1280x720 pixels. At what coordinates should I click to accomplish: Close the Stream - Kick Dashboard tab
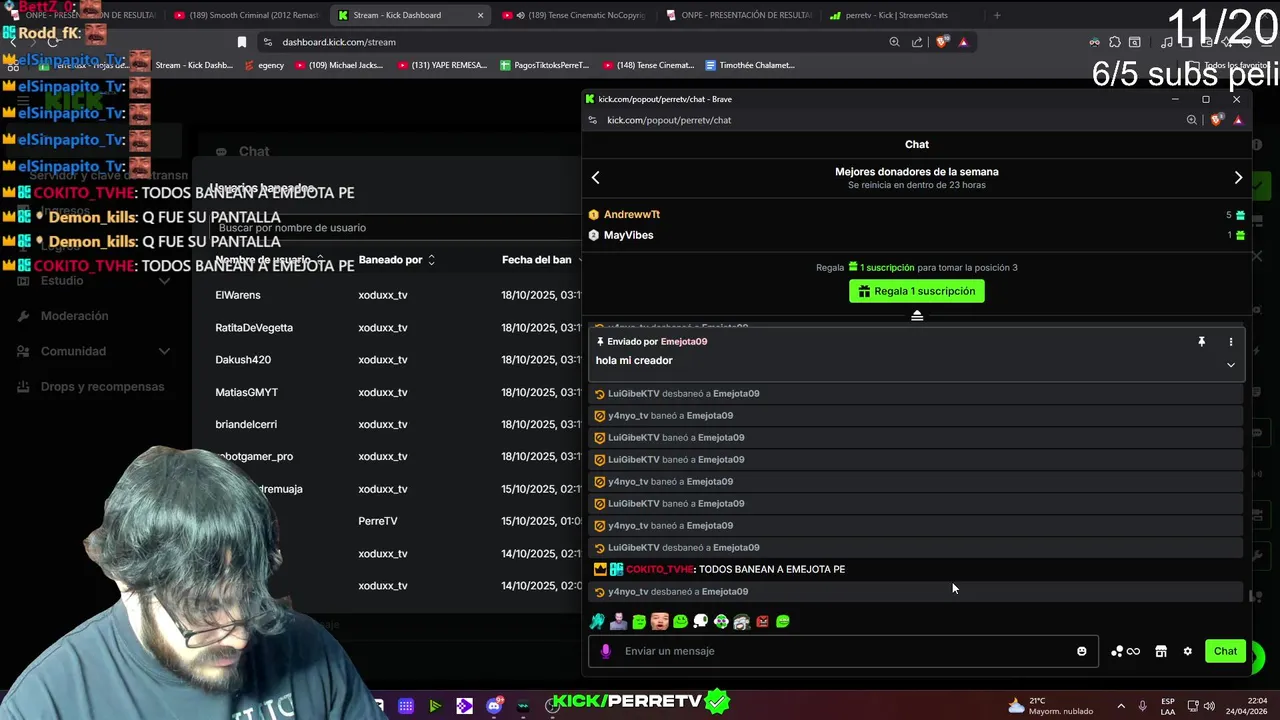point(480,15)
